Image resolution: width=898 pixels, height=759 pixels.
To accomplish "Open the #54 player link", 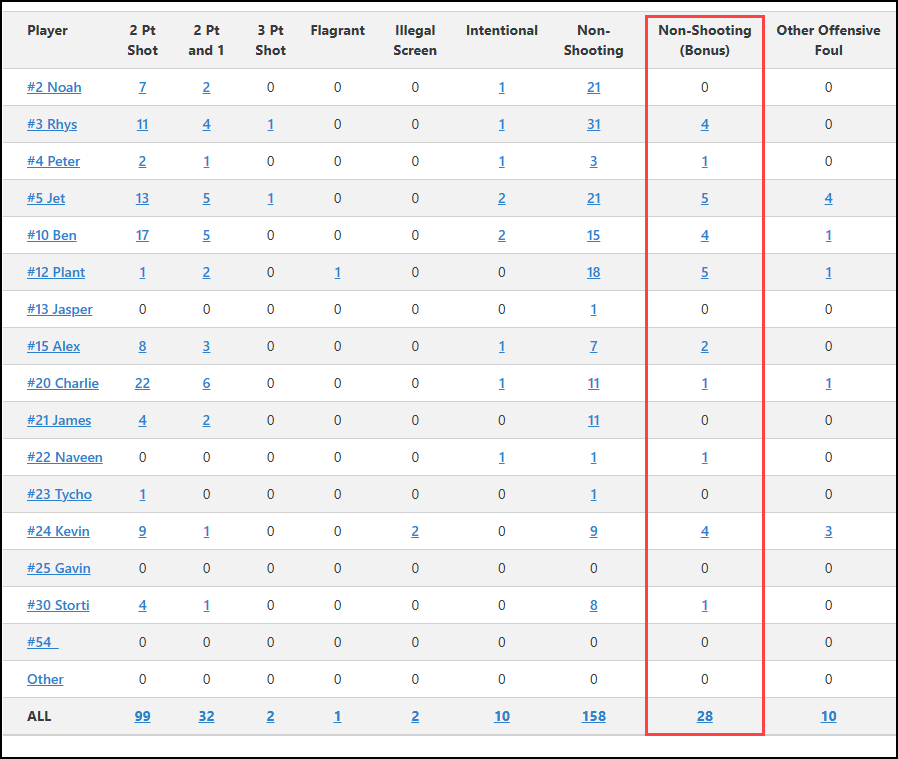I will coord(42,642).
